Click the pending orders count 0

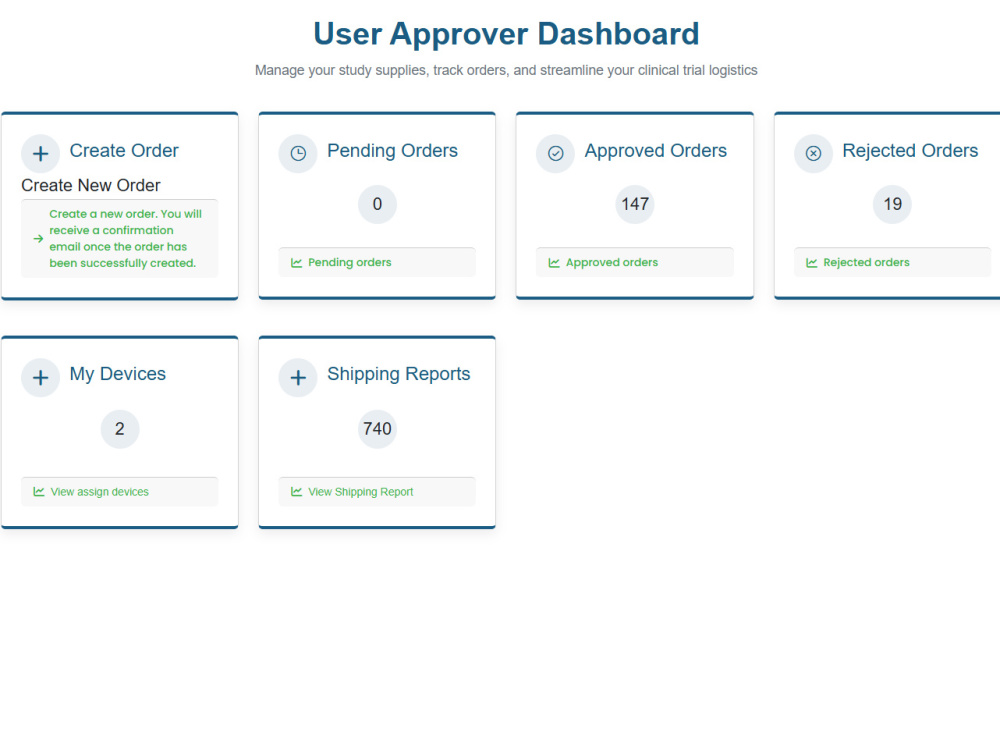377,204
